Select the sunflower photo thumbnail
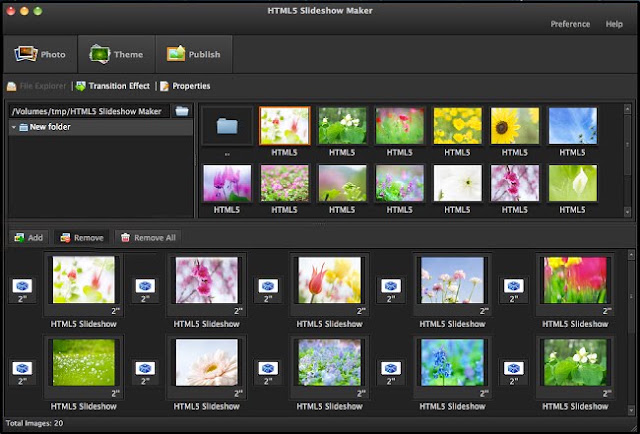 pos(515,126)
